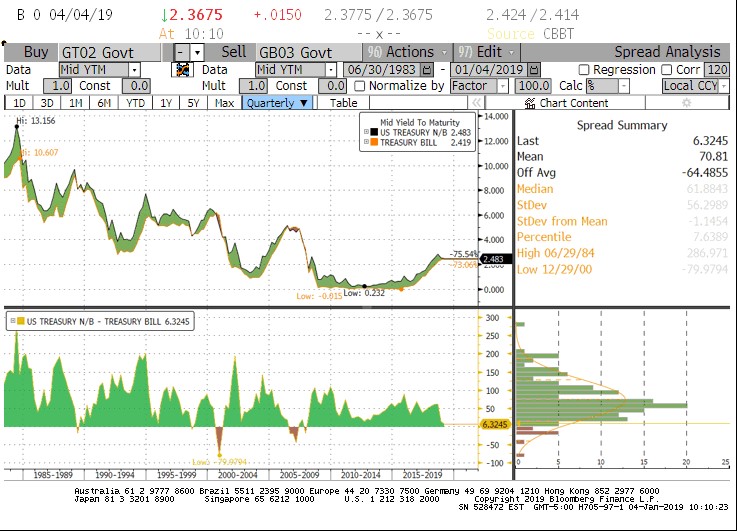Click the collapse panel double-chevron icon
This screenshot has height=531, width=737.
[477, 103]
